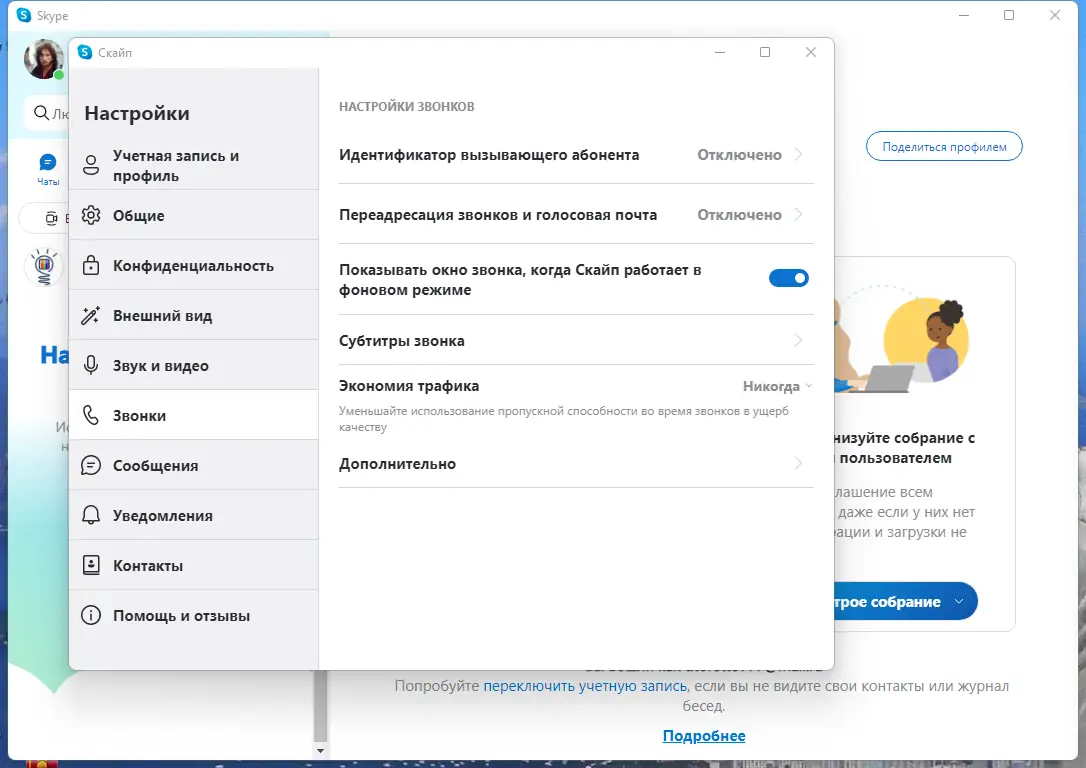Expand Идентификатор вызывающего абонента chevron
The image size is (1086, 768).
pyautogui.click(x=799, y=154)
